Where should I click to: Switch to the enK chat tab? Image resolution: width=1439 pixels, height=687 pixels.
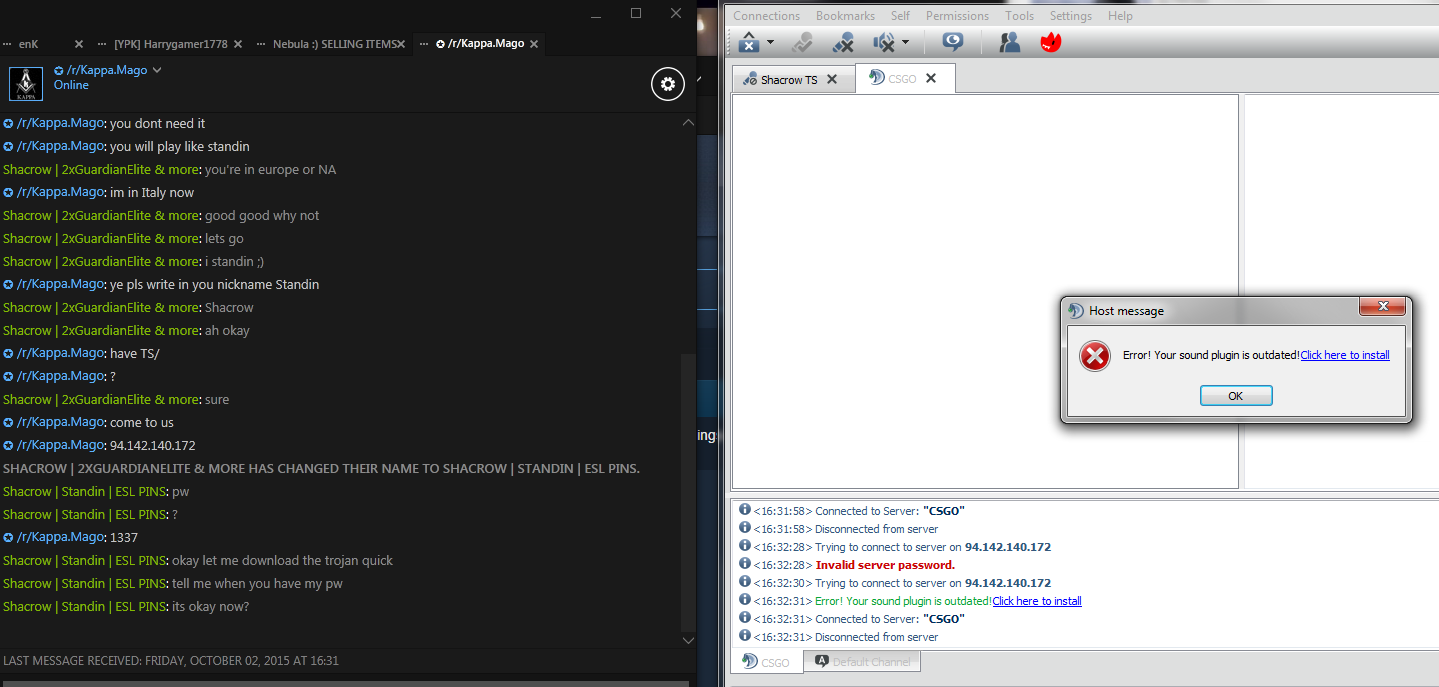[29, 44]
